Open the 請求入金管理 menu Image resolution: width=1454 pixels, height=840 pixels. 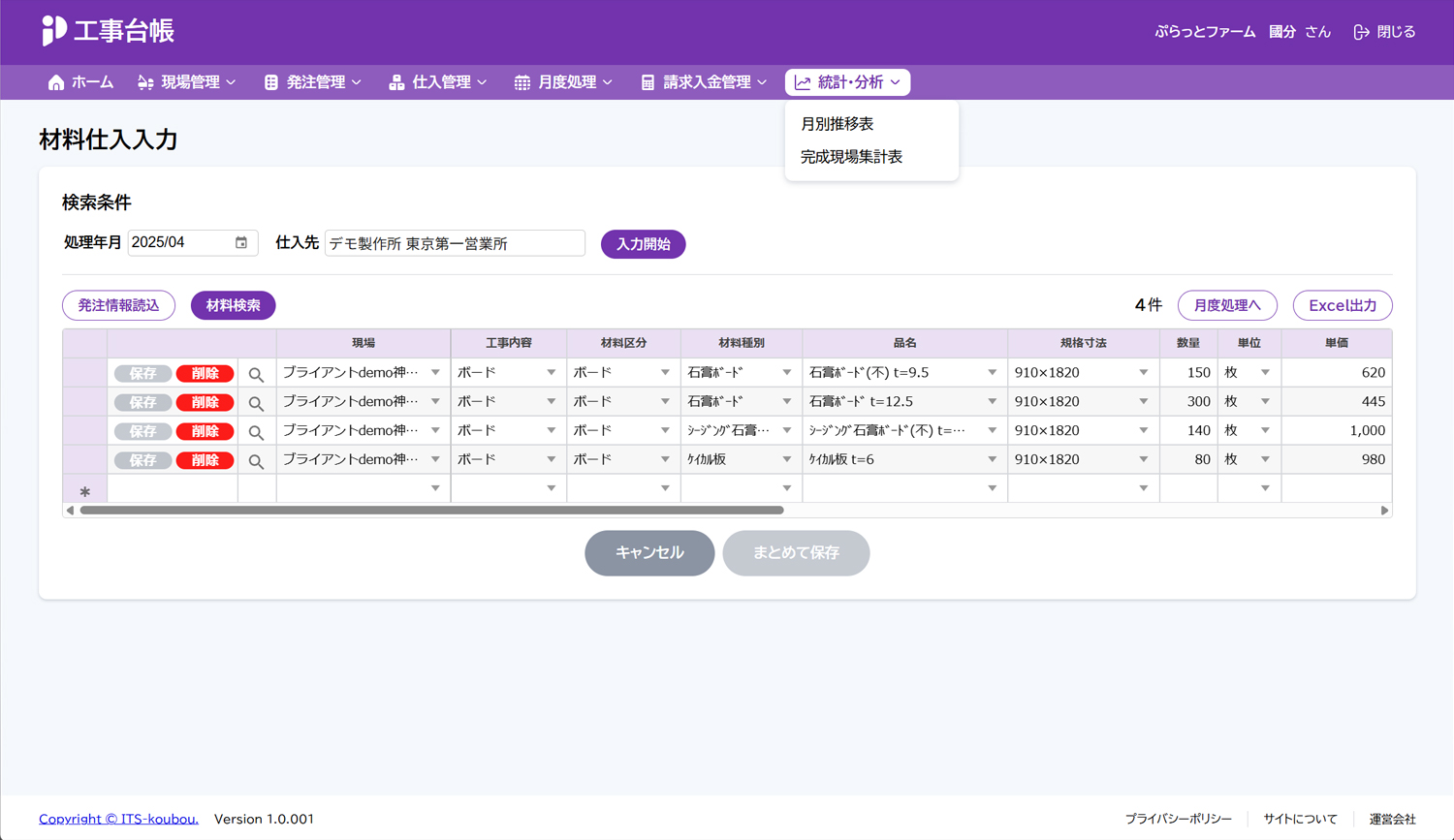click(704, 82)
